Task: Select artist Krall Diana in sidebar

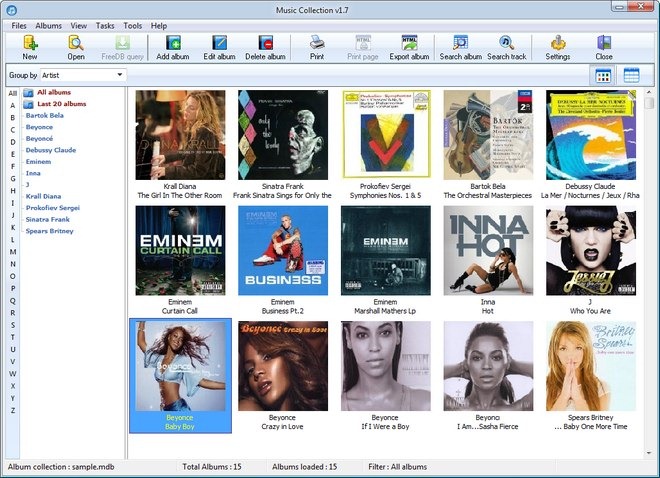Action: (43, 196)
